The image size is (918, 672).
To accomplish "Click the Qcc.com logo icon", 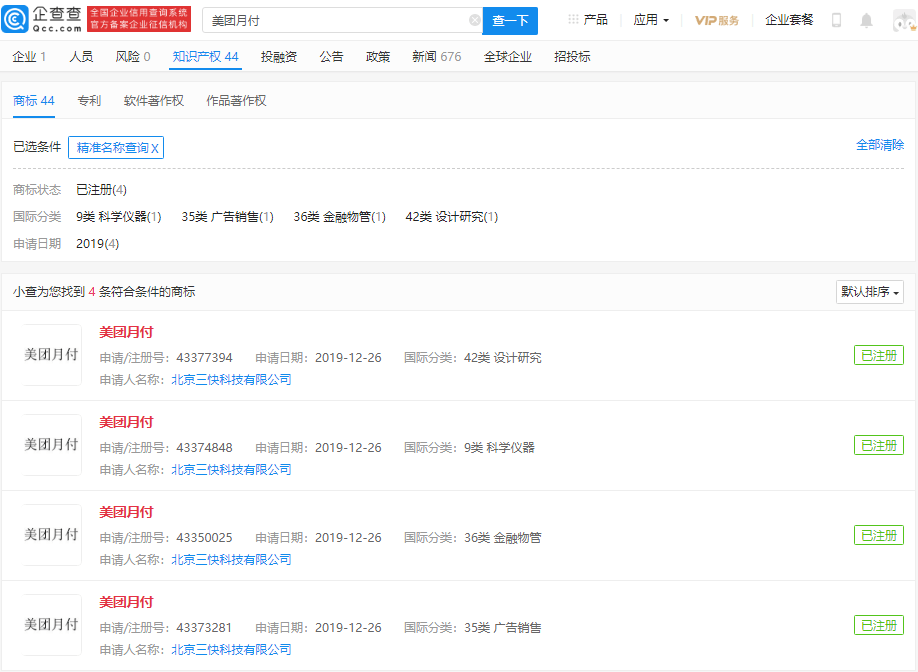I will coord(15,19).
